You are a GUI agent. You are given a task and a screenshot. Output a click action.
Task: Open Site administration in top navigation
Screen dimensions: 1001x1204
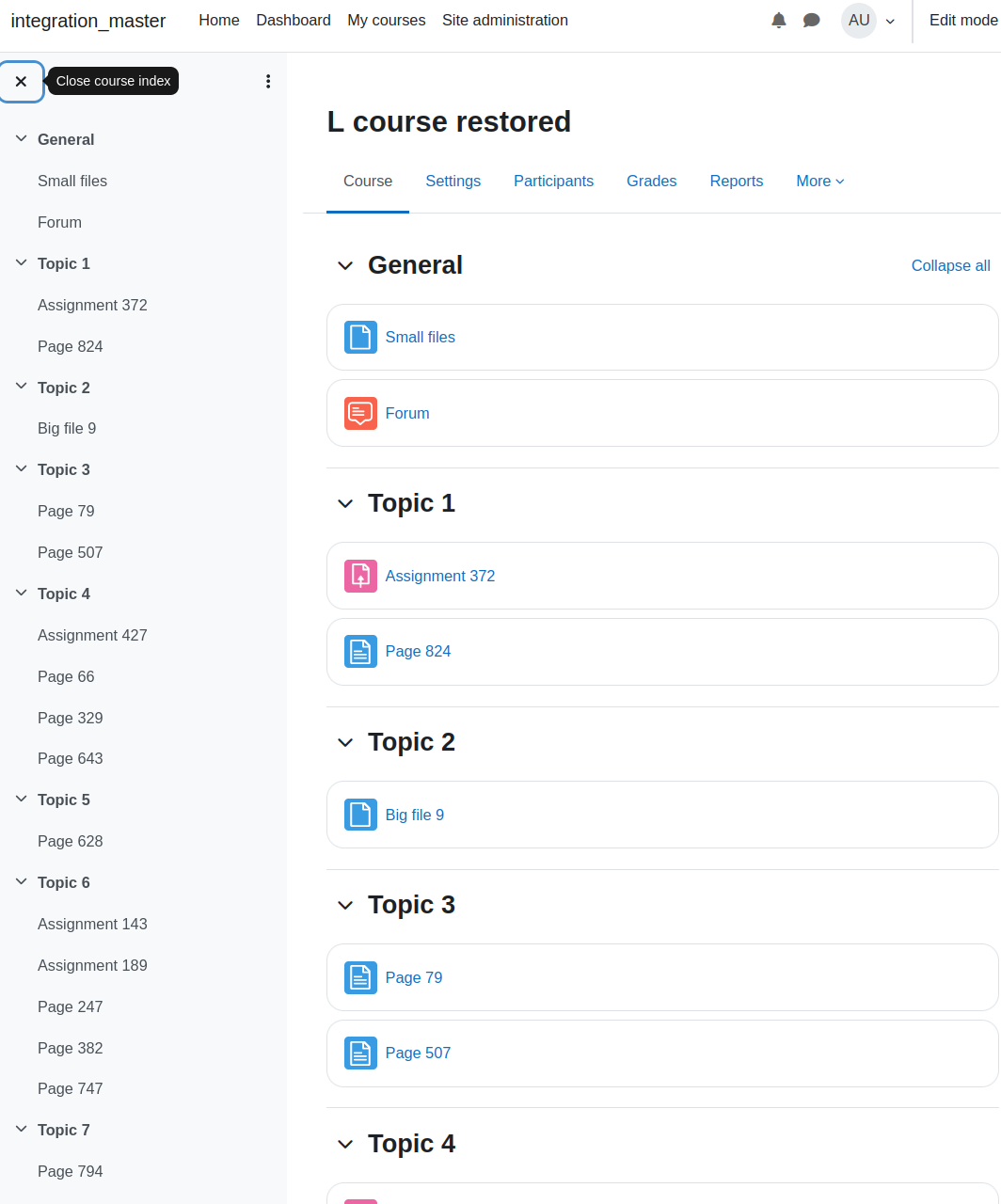click(505, 21)
